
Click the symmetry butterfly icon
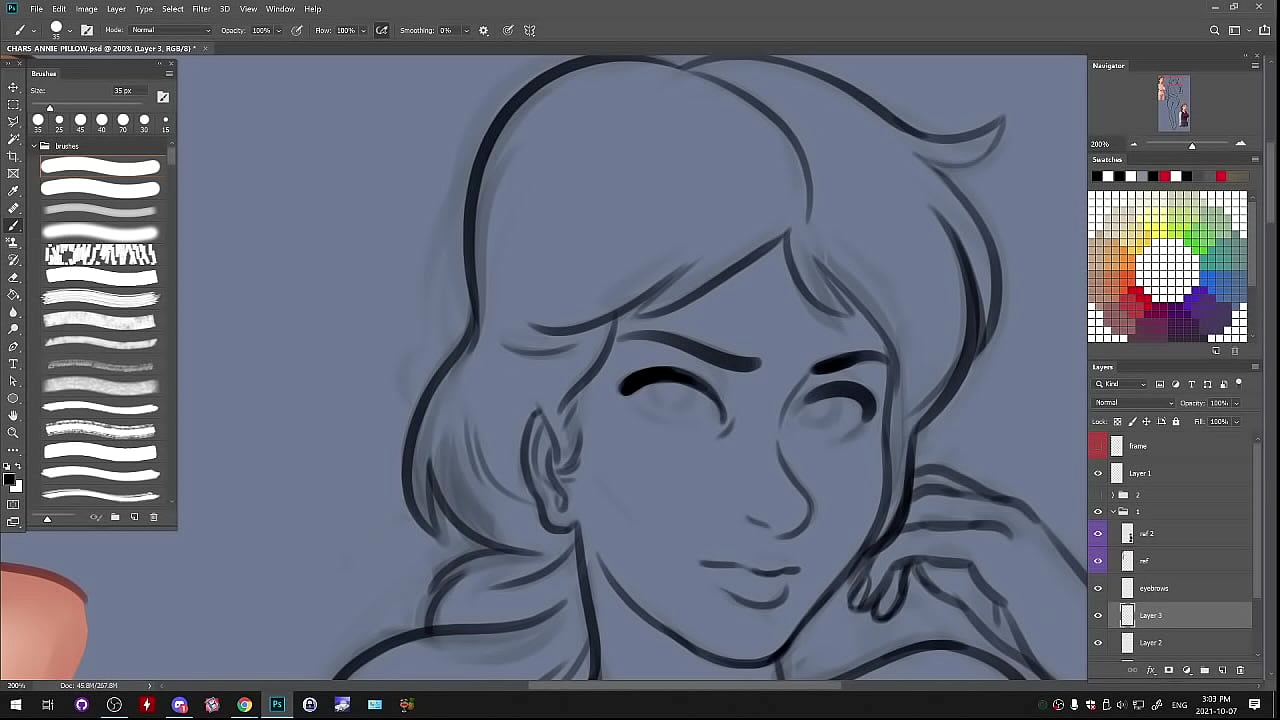tap(530, 30)
